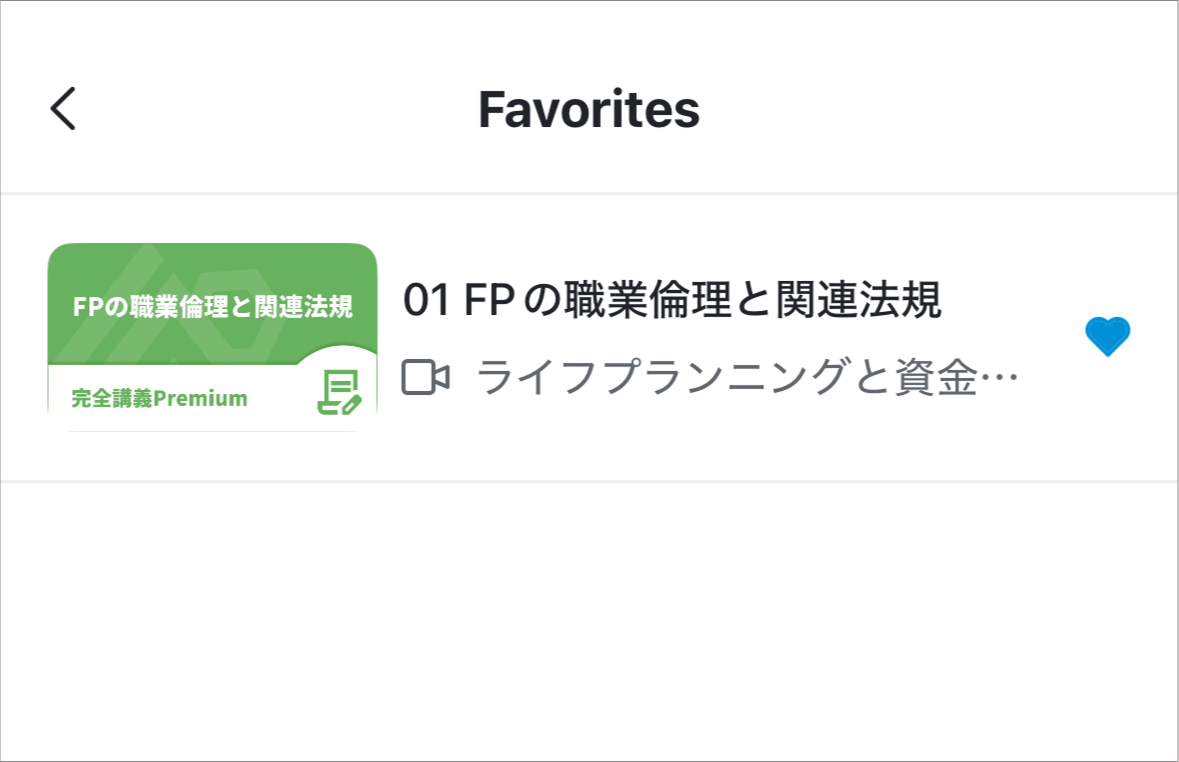Remove 01 FPの職業倫理 from favorites via the heart
This screenshot has width=1179, height=762.
tap(1108, 336)
